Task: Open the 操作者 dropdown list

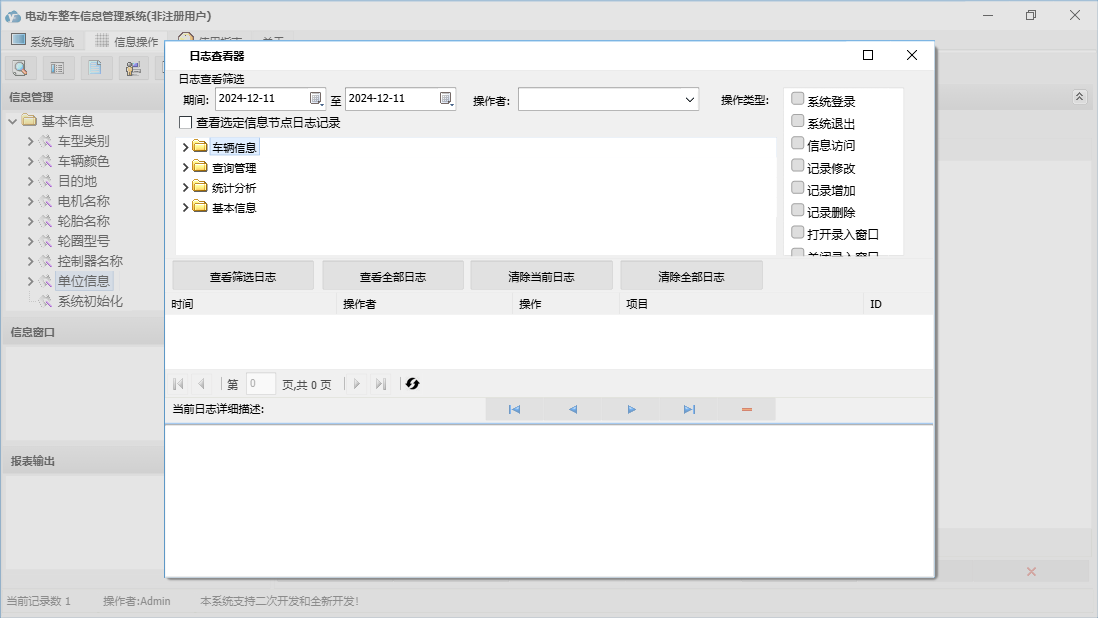Action: [690, 99]
